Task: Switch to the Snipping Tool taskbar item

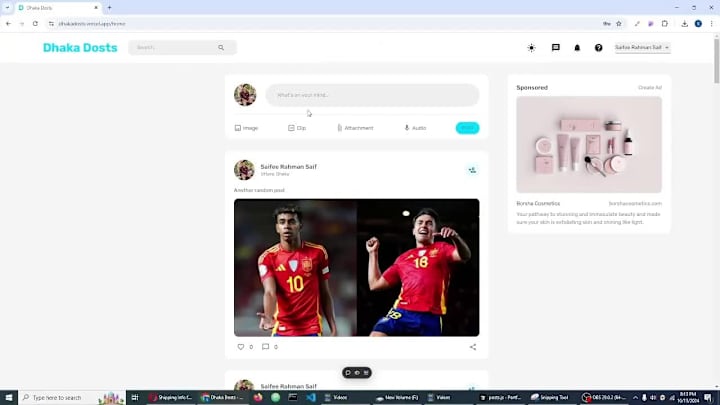Action: pos(550,398)
